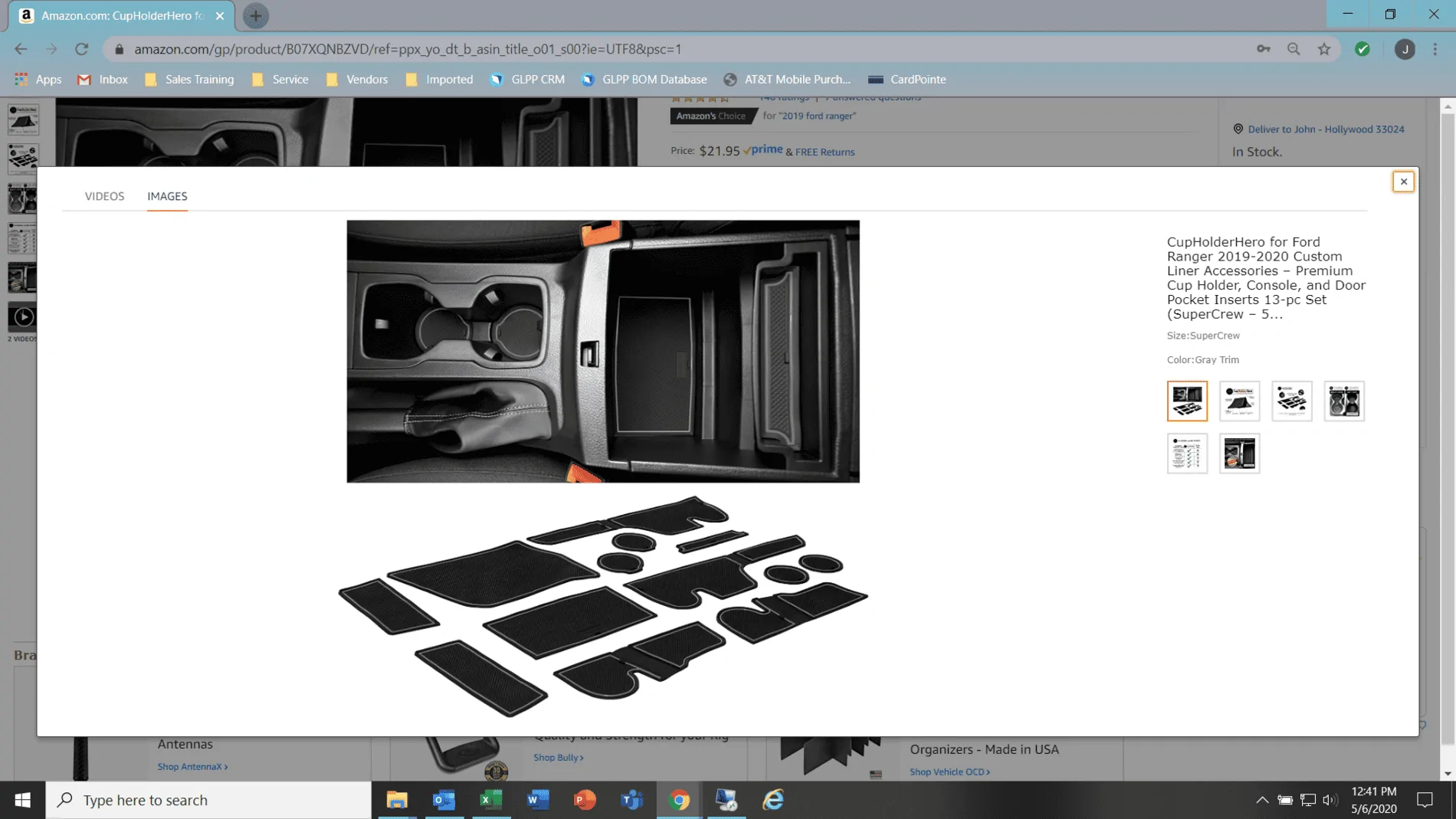Switch to the VIDEOS tab
Screen dimensions: 1456x819
click(x=104, y=196)
